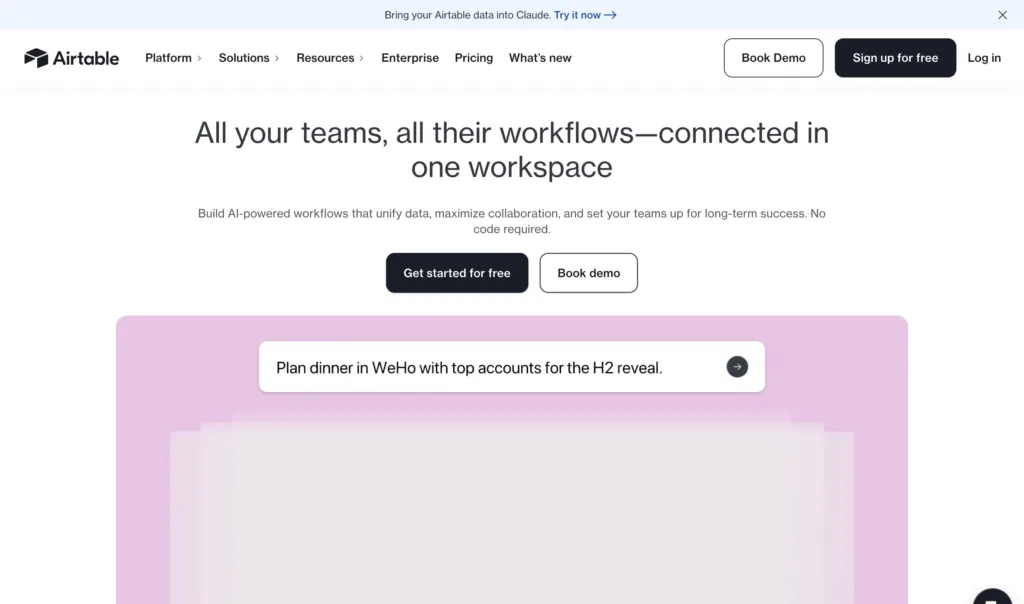1024x604 pixels.
Task: Expand the Platform menu
Action: tap(173, 58)
